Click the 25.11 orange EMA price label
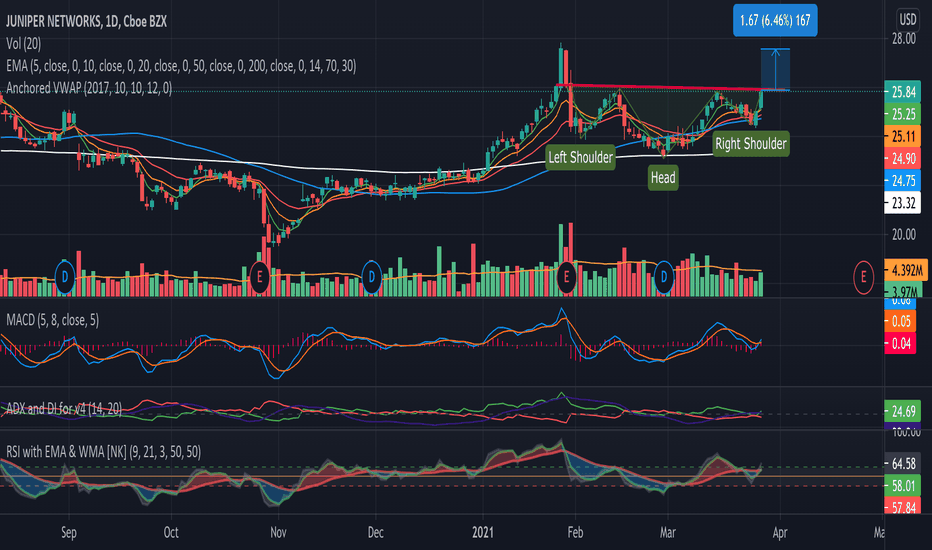The width and height of the screenshot is (932, 550). [x=903, y=137]
